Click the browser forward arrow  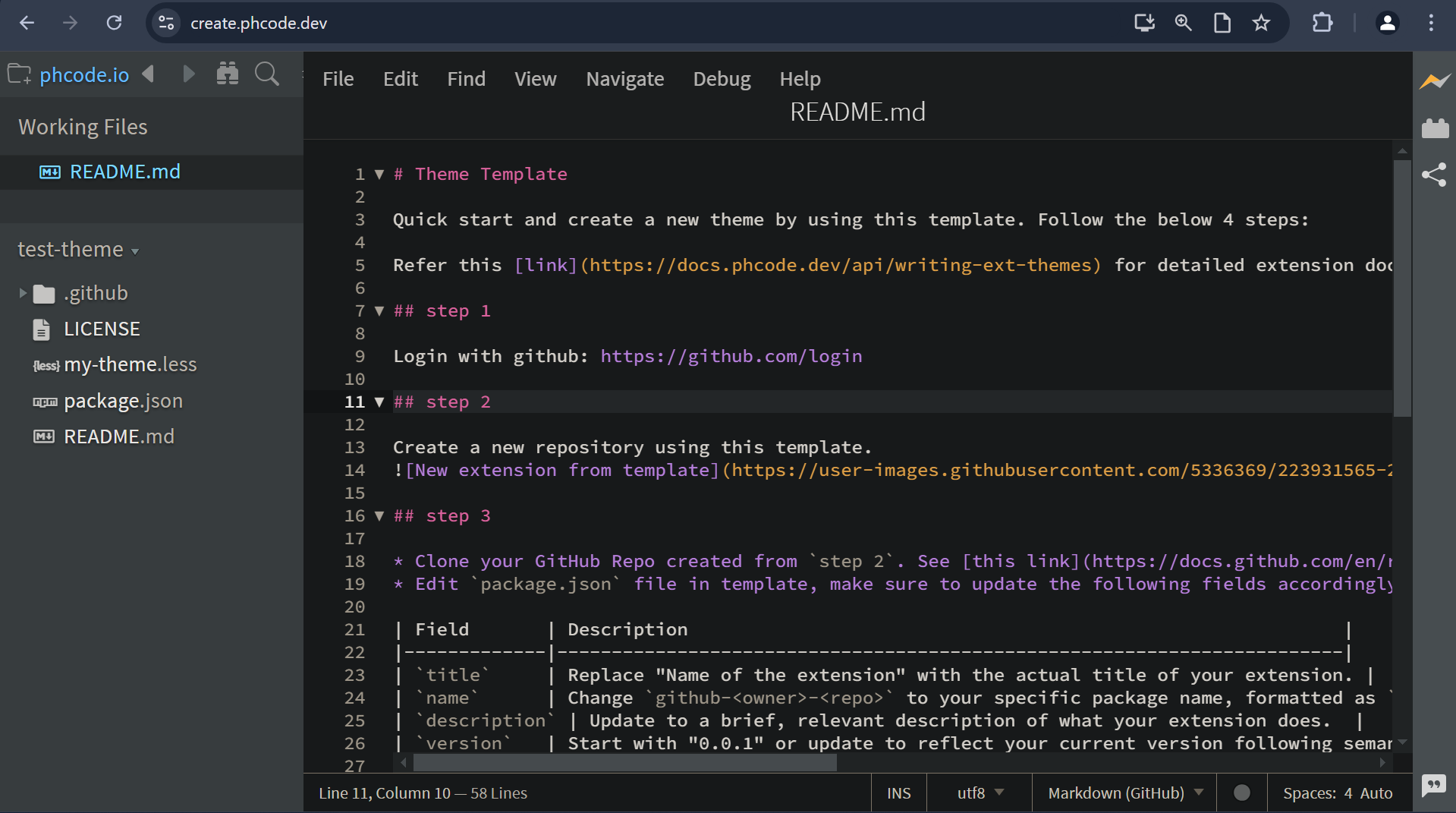point(70,23)
